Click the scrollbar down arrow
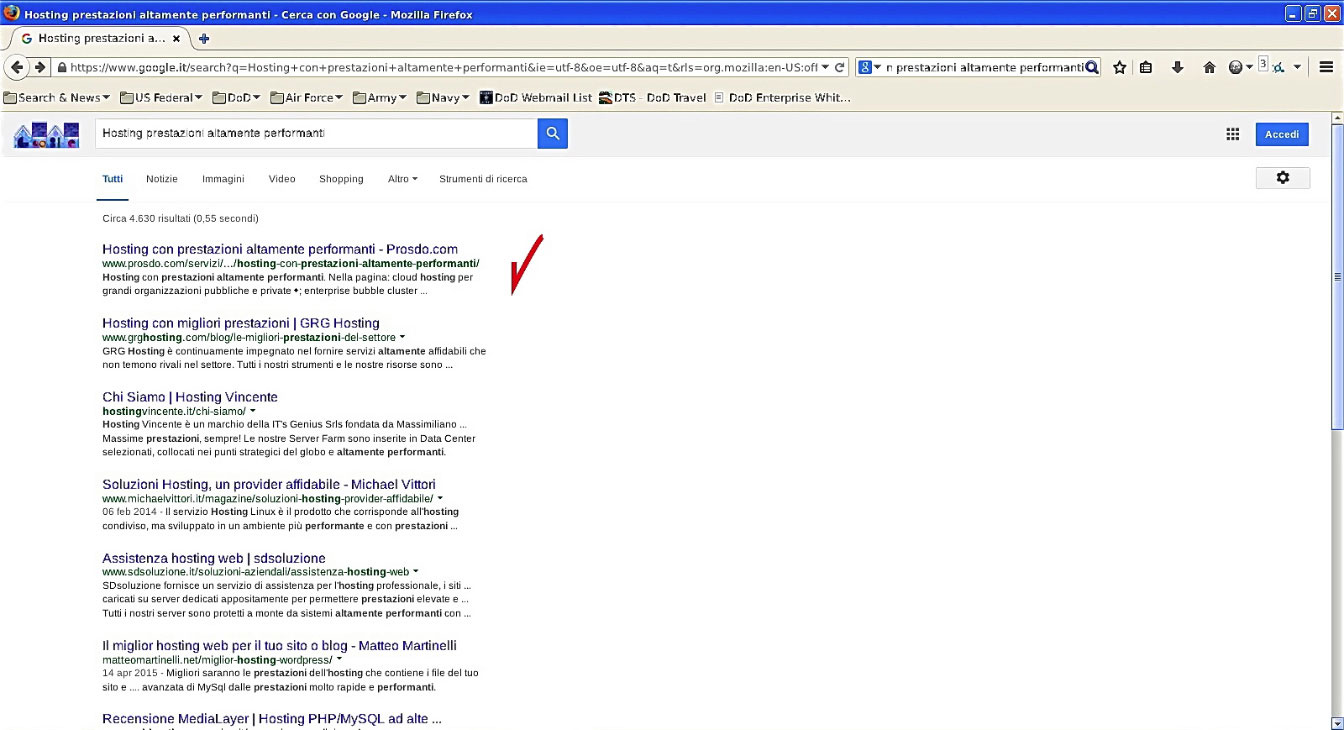 click(x=1337, y=723)
